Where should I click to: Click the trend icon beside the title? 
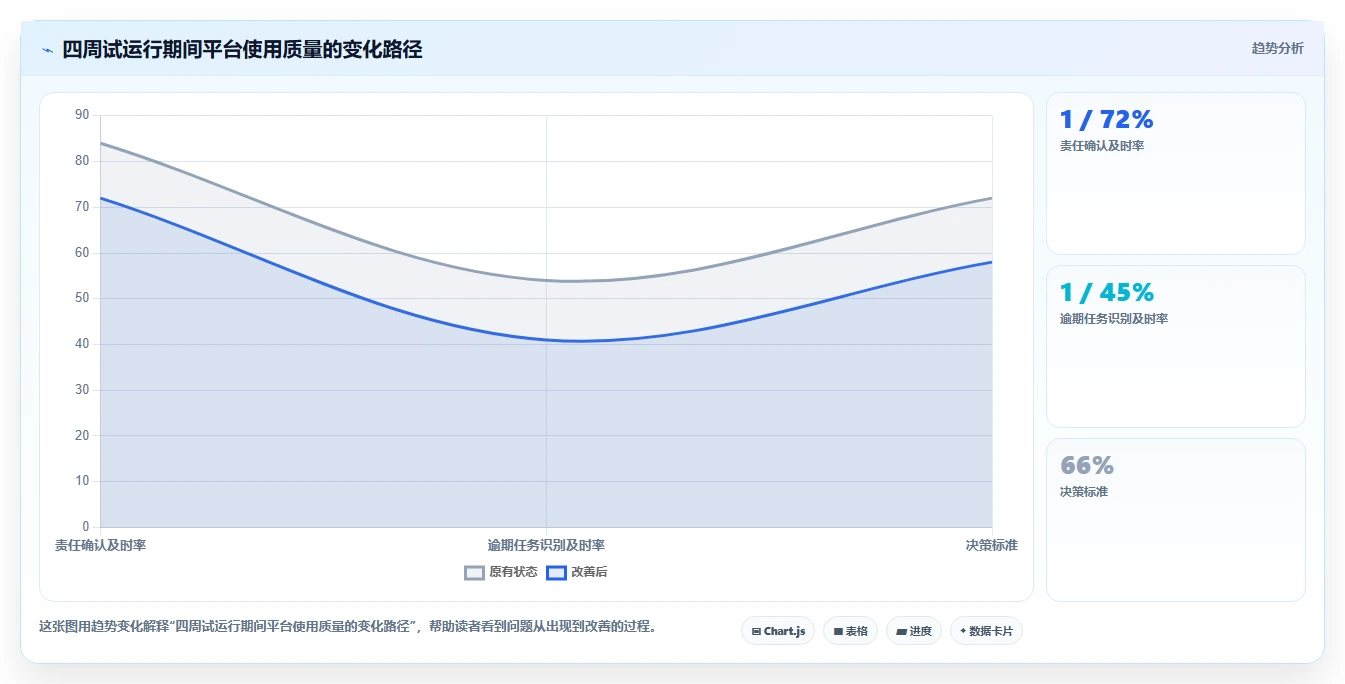pyautogui.click(x=47, y=50)
